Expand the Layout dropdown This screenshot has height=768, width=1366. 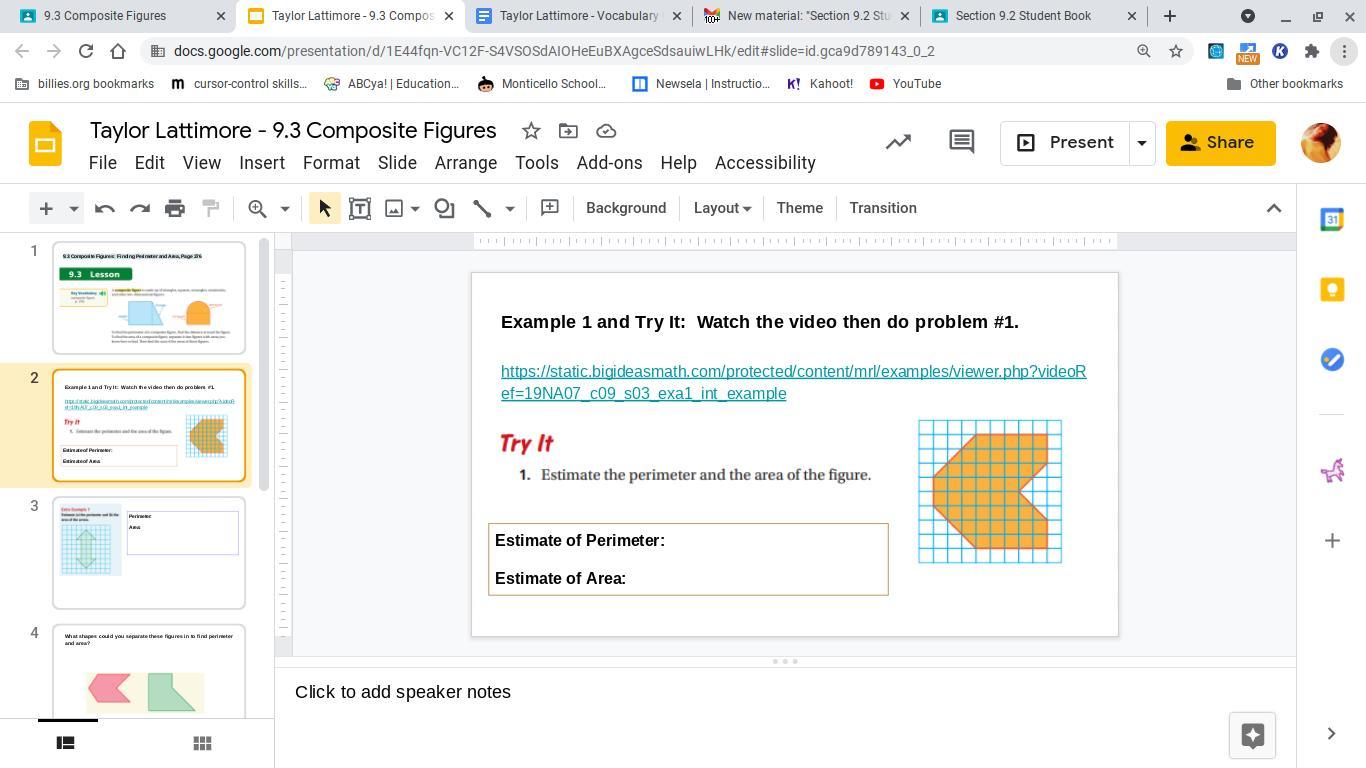coord(722,208)
